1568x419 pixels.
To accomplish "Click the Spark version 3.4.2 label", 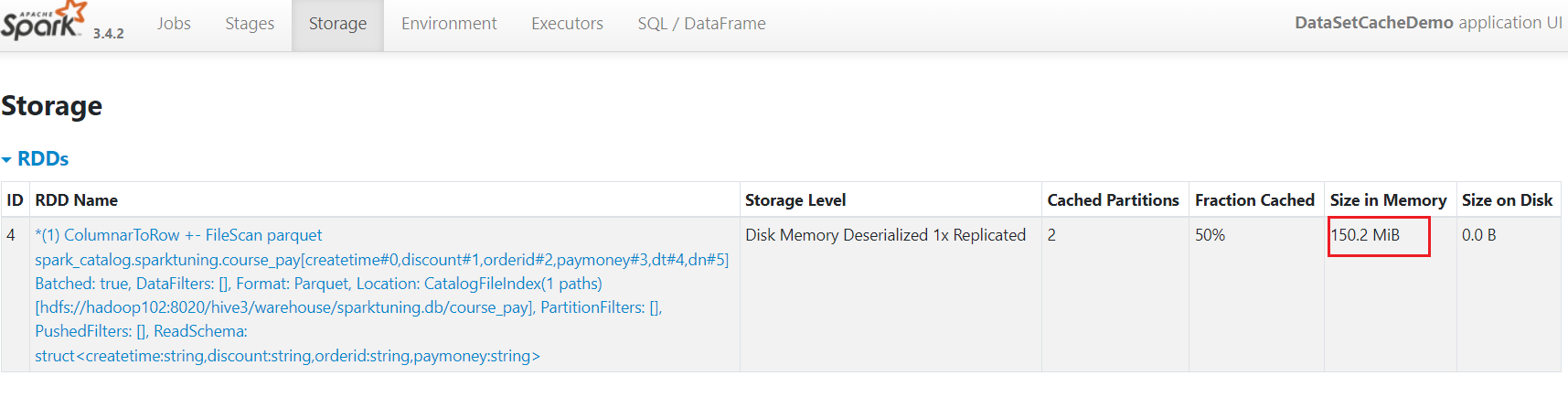I will [x=108, y=33].
